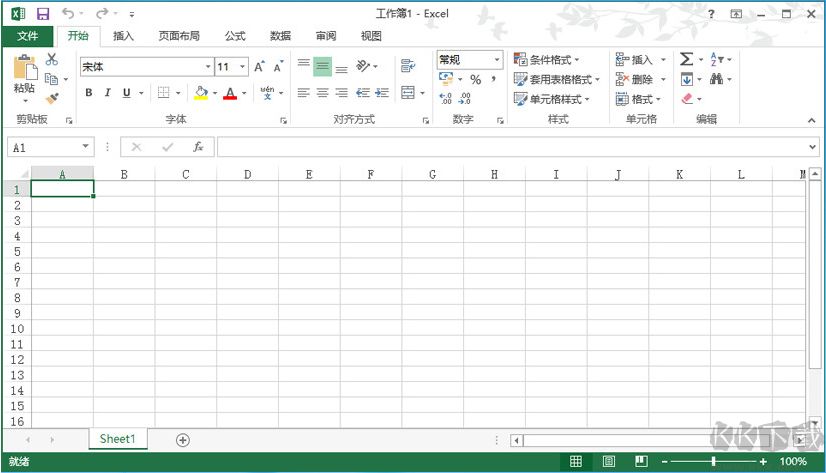Image resolution: width=826 pixels, height=473 pixels.
Task: Select the Sheet1 tab
Action: [x=117, y=439]
